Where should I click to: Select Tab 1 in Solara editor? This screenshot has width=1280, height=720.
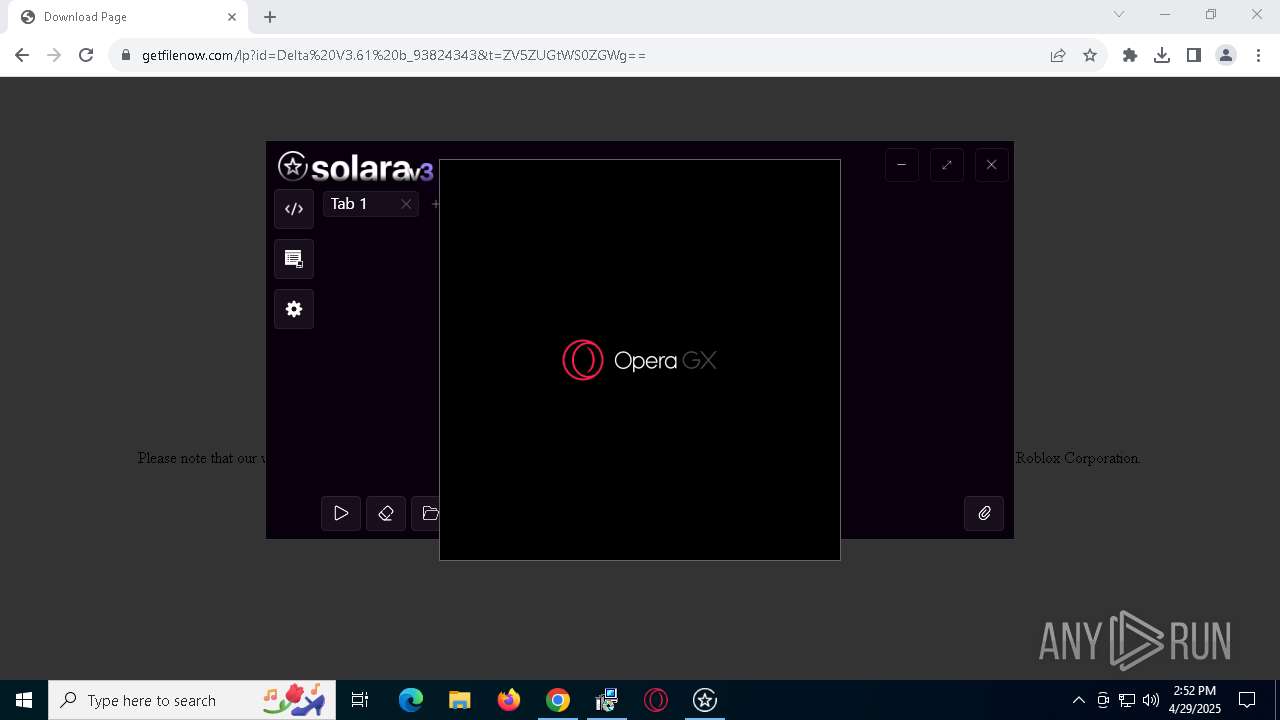point(360,204)
